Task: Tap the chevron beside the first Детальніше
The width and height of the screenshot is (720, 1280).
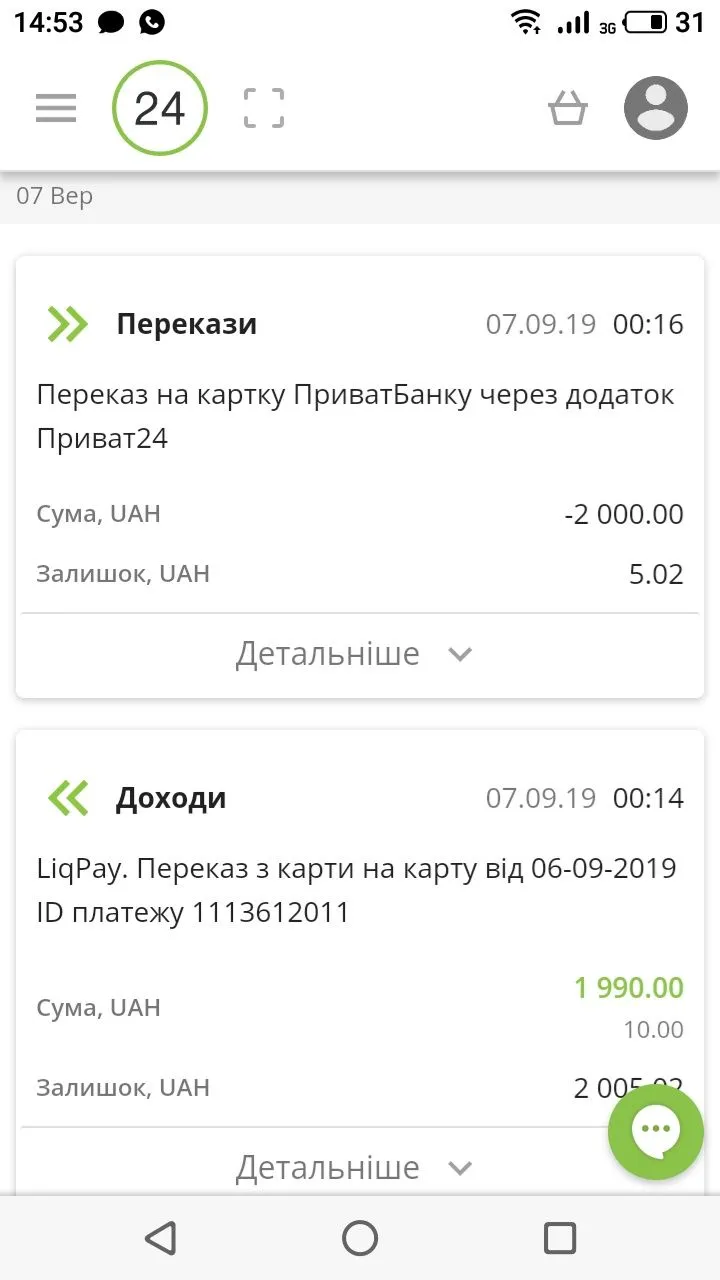Action: coord(460,655)
